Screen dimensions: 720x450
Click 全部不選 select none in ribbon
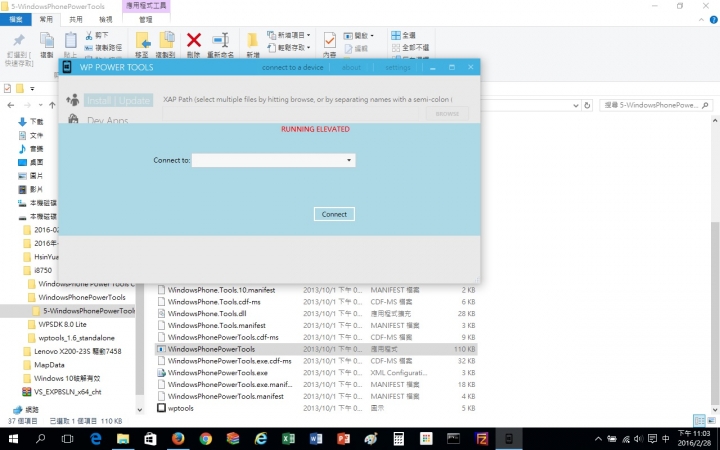pos(410,48)
